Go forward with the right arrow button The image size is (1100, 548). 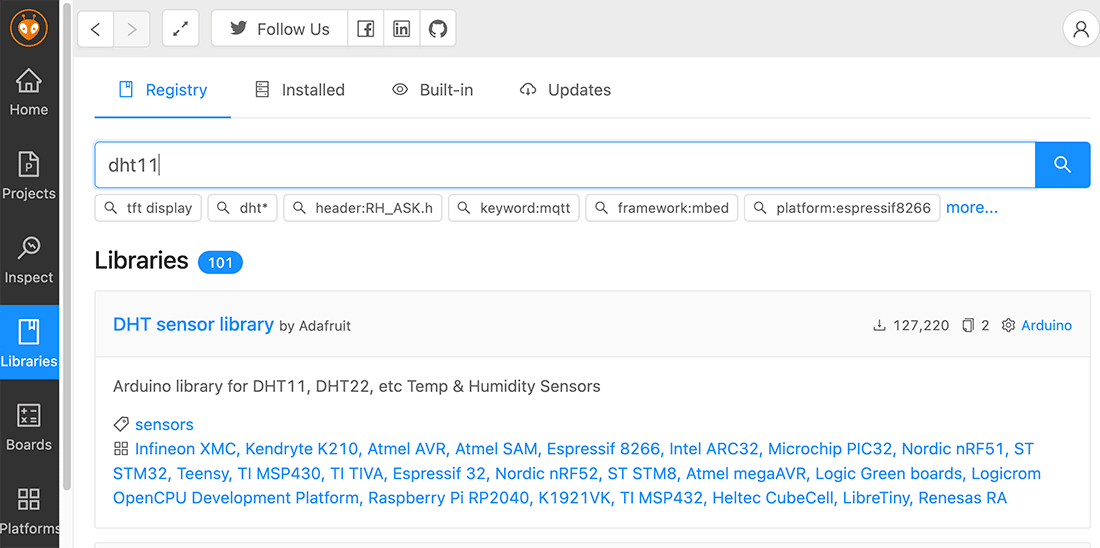click(131, 29)
